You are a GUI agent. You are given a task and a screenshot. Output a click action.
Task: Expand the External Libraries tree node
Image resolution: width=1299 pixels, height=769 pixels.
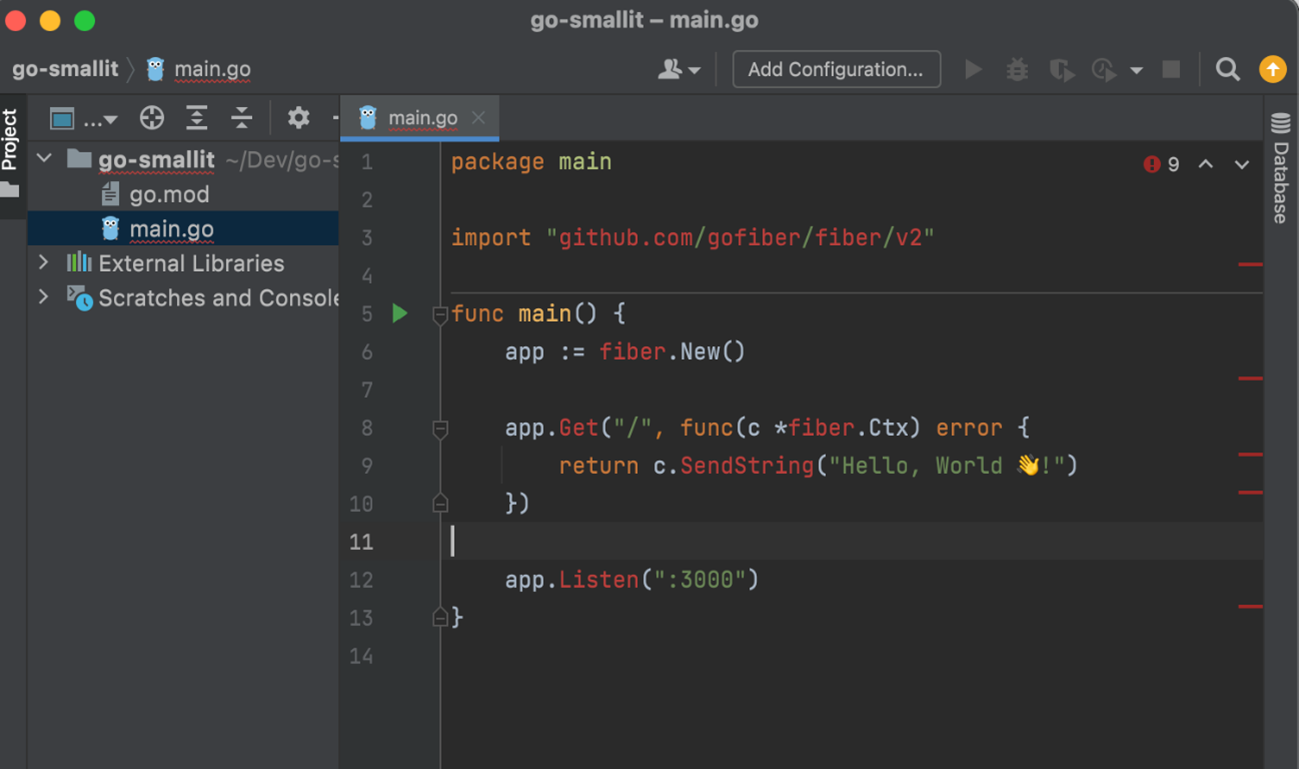coord(44,263)
